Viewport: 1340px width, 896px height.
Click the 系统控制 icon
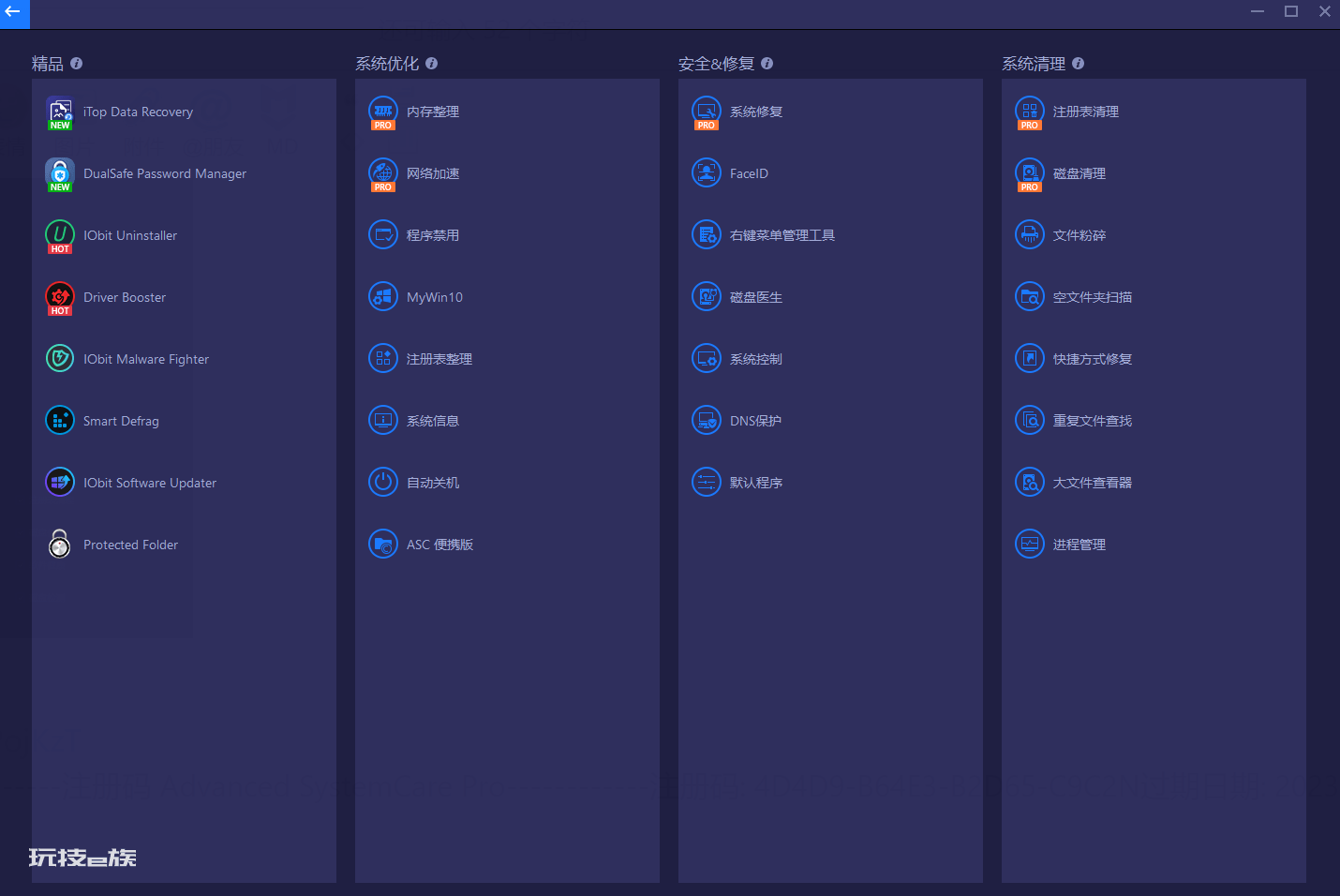(707, 359)
